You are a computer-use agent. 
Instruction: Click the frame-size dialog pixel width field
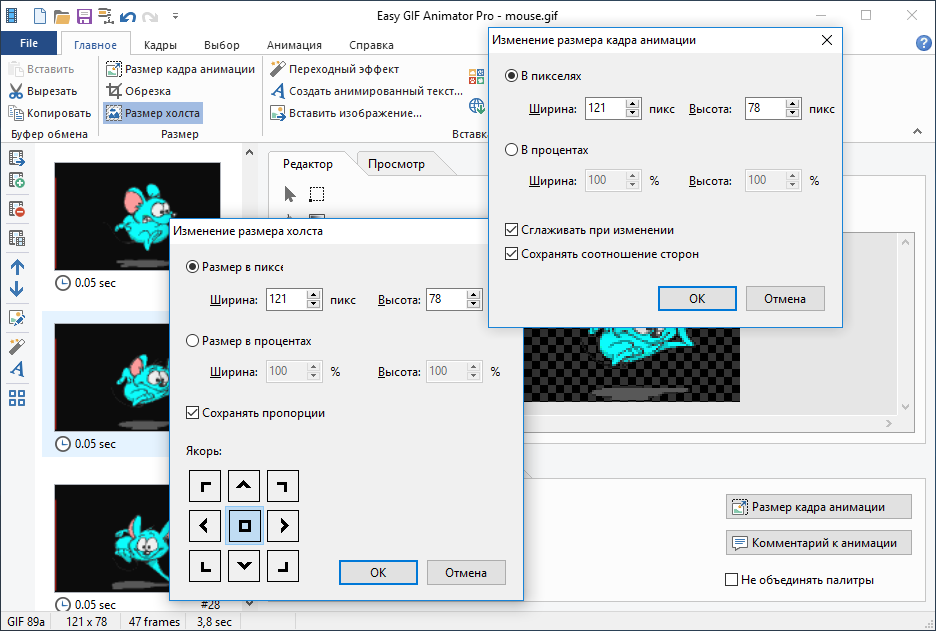coord(605,108)
